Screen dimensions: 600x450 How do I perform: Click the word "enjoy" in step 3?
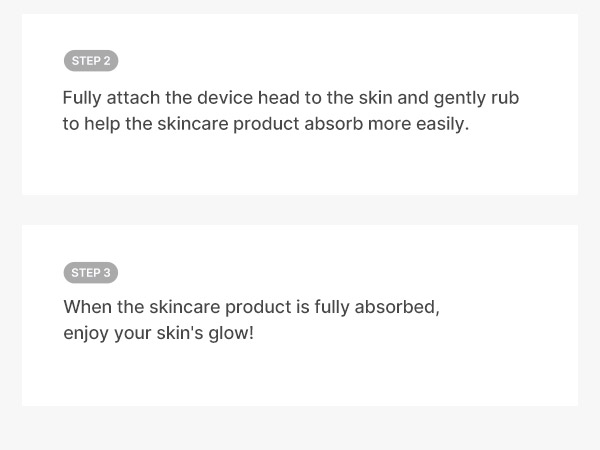point(86,333)
